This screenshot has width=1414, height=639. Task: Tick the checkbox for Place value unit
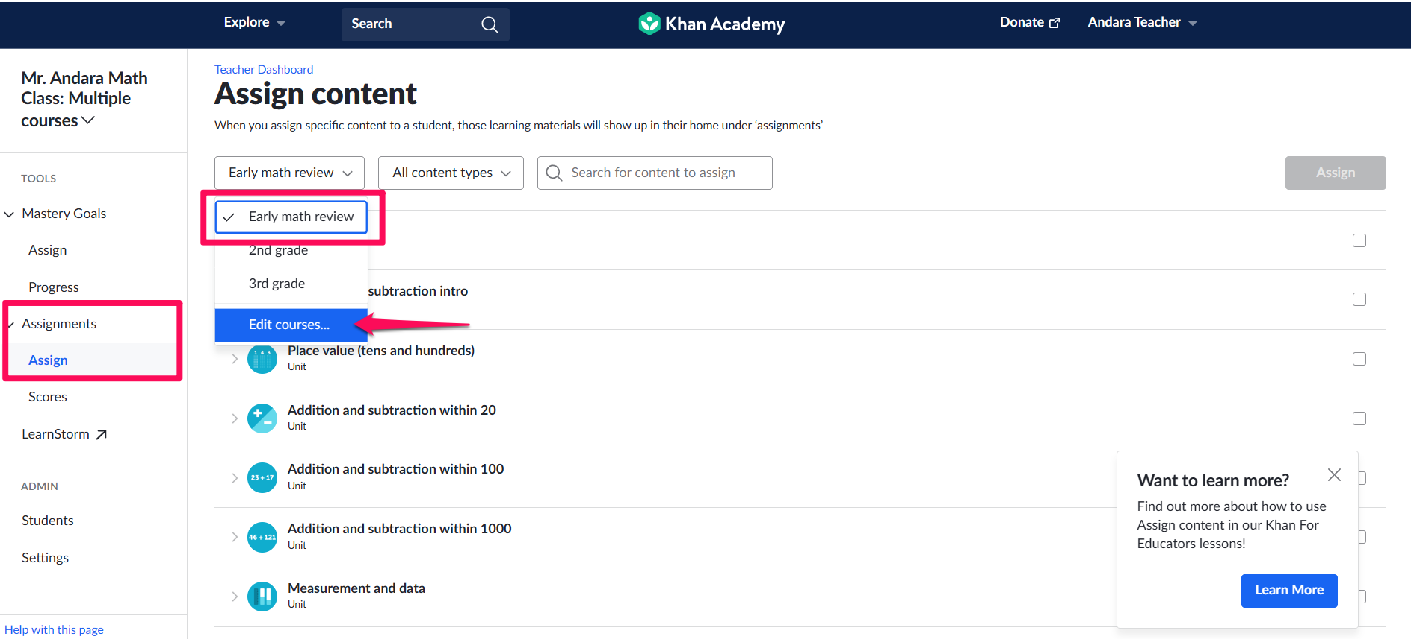(1359, 359)
